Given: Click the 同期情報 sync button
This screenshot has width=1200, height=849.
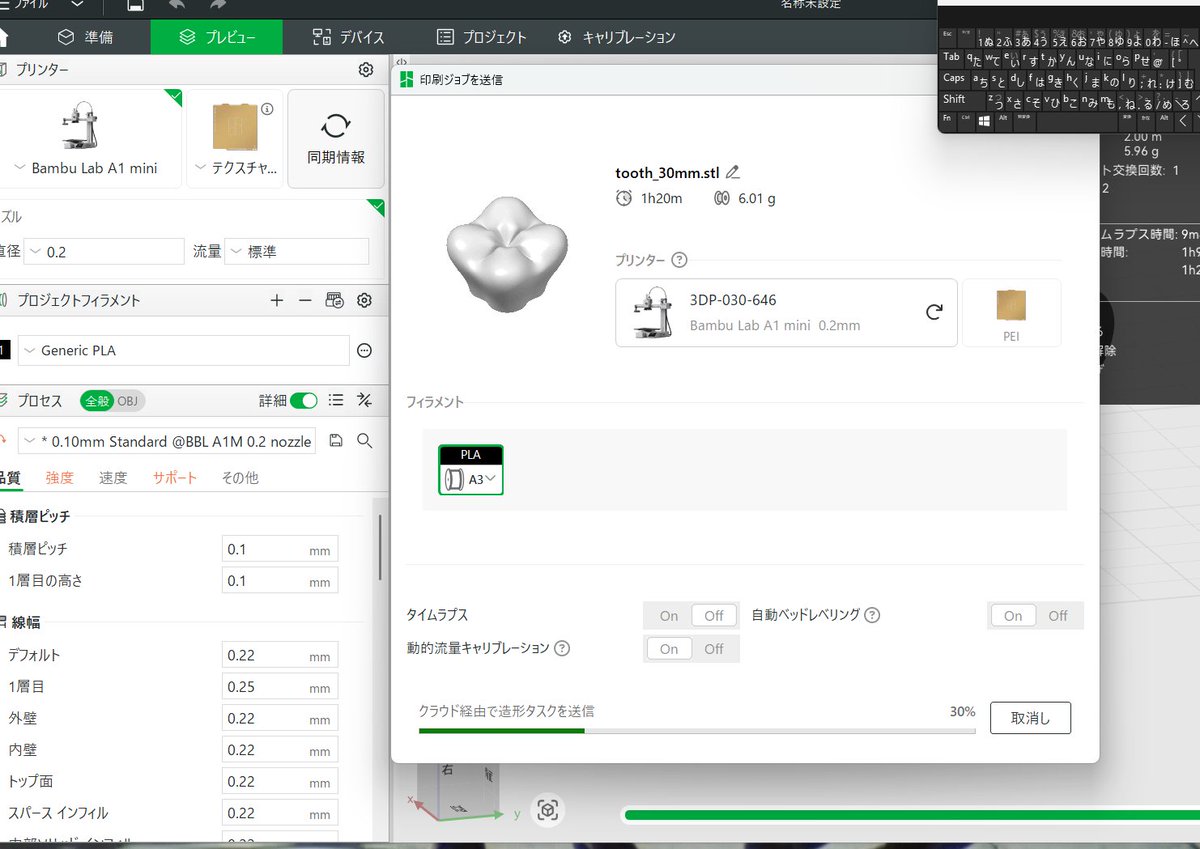Looking at the screenshot, I should [x=336, y=138].
